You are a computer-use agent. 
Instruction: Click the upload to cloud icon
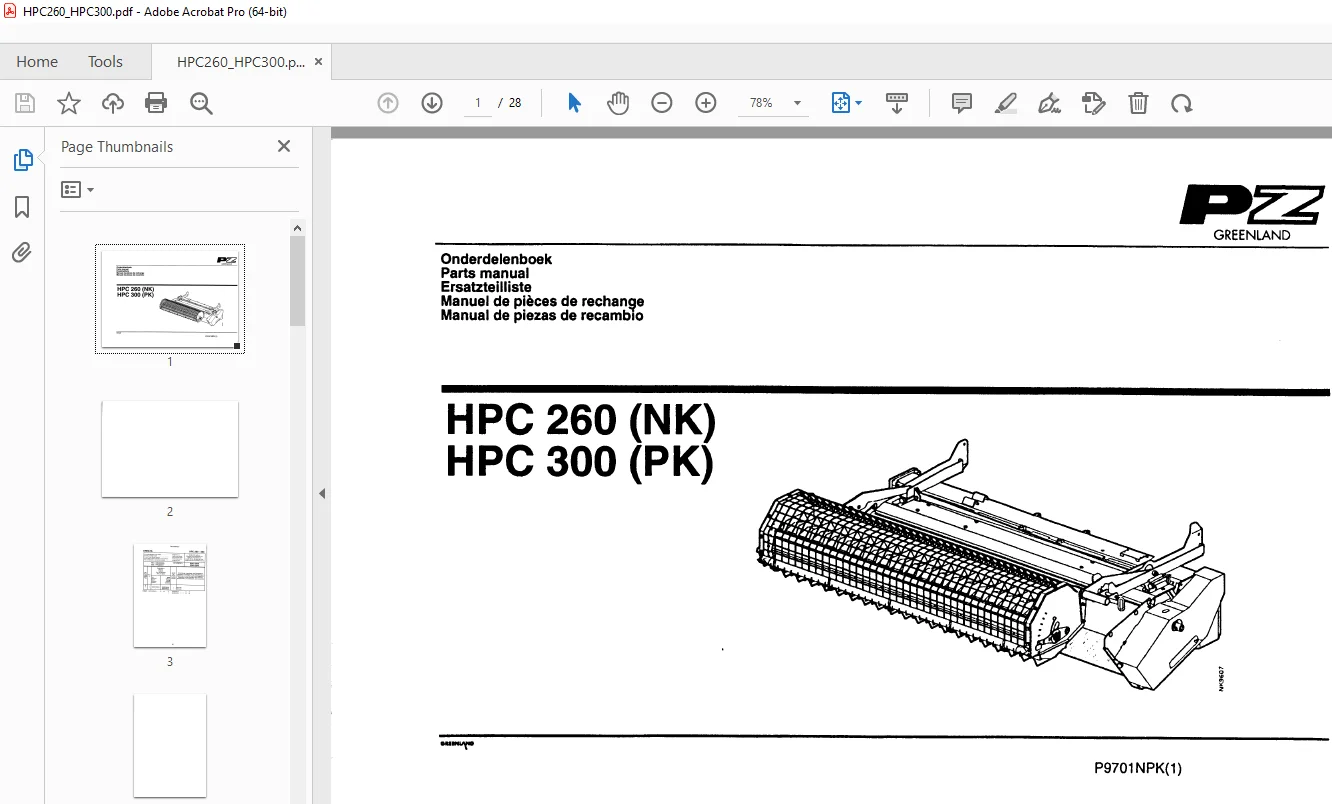pyautogui.click(x=113, y=103)
